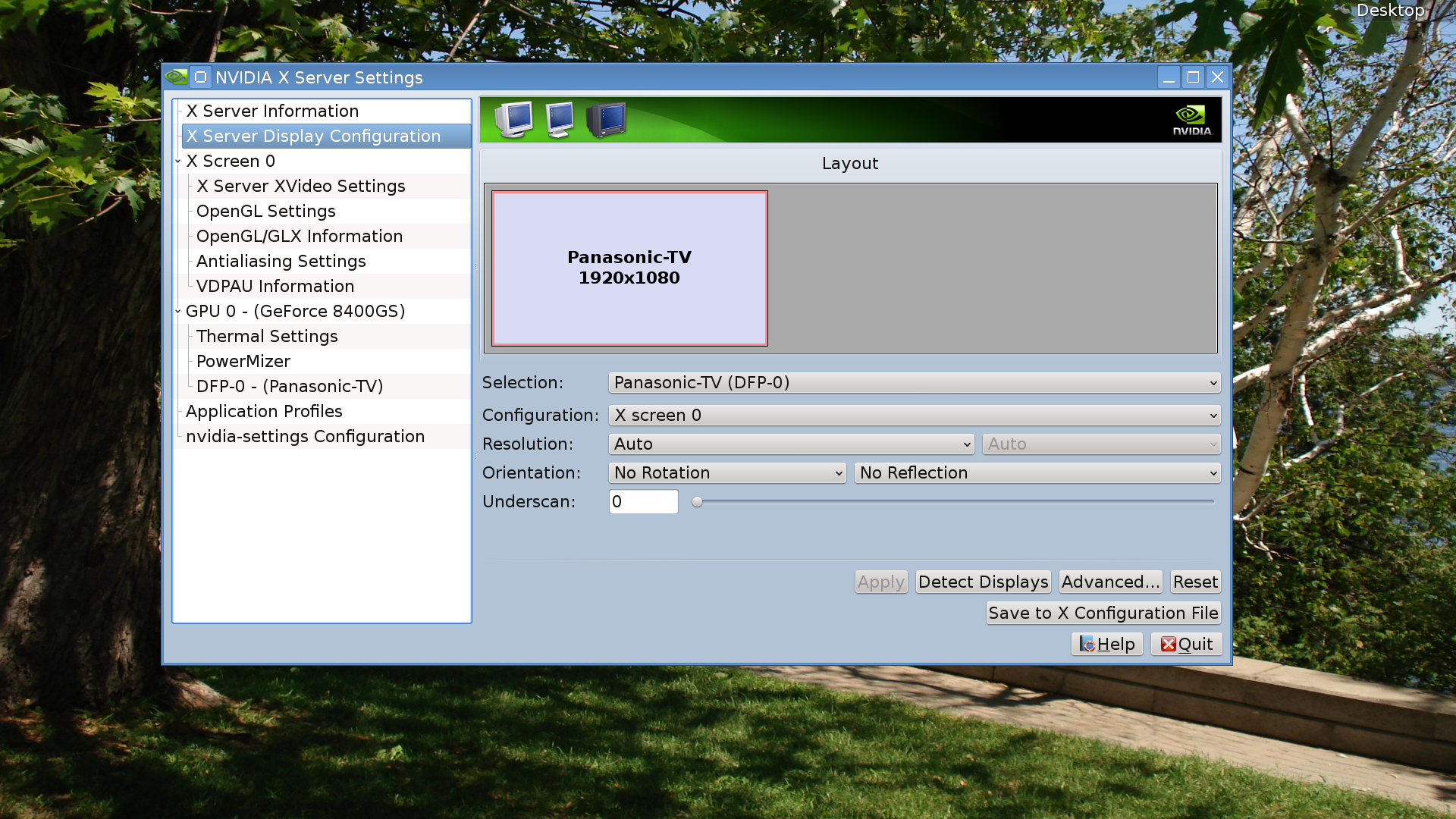Open the Resolution Auto dropdown

[x=792, y=444]
